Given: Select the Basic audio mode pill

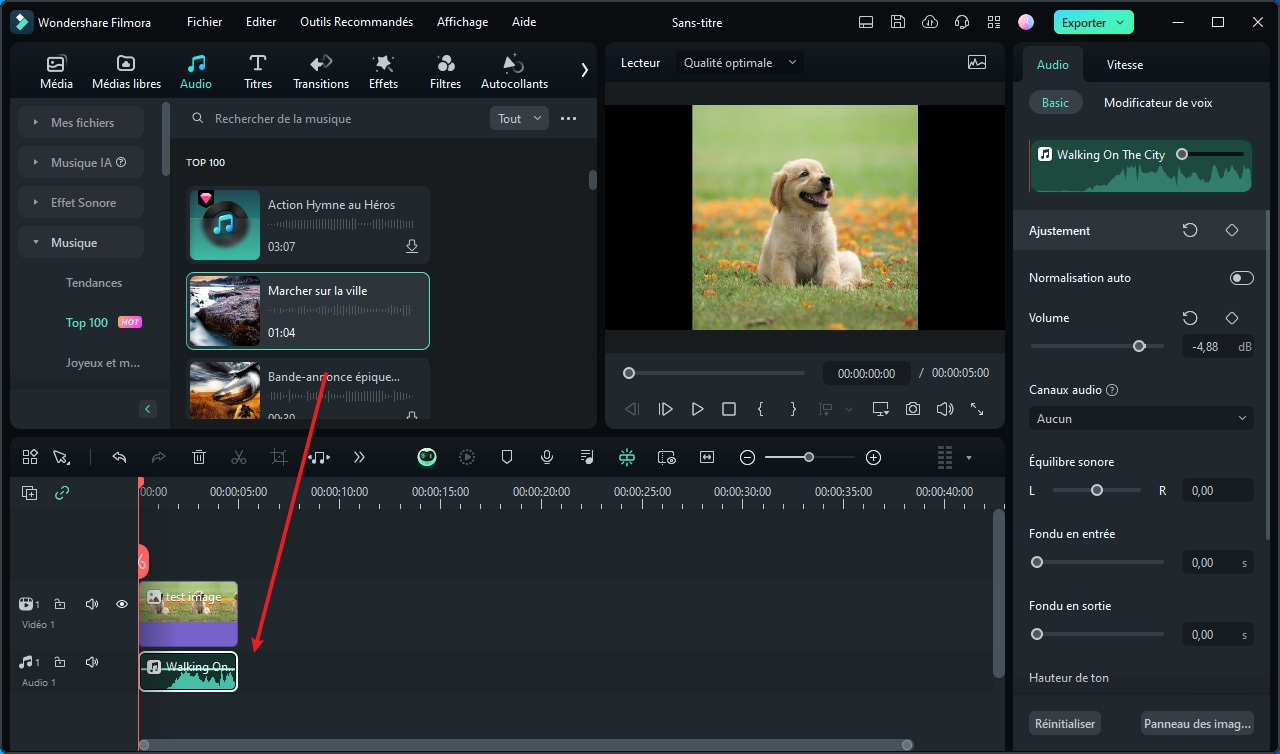Looking at the screenshot, I should click(x=1055, y=103).
